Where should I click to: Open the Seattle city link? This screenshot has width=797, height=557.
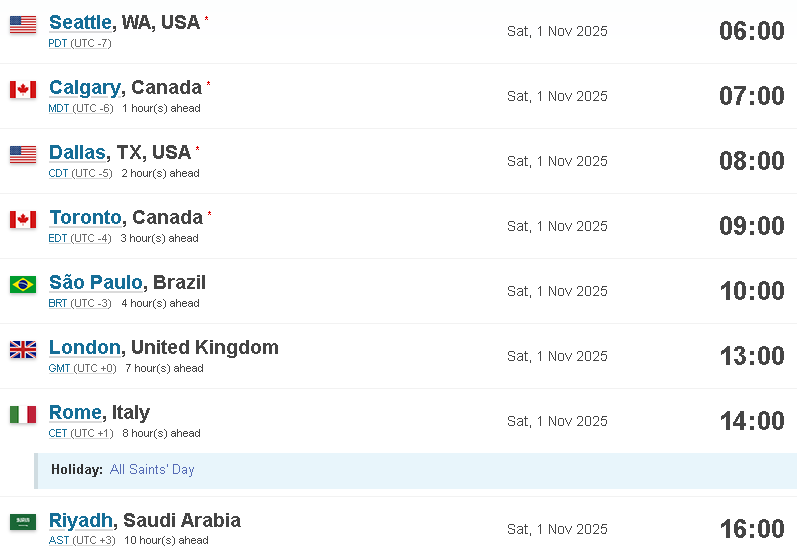coord(80,22)
